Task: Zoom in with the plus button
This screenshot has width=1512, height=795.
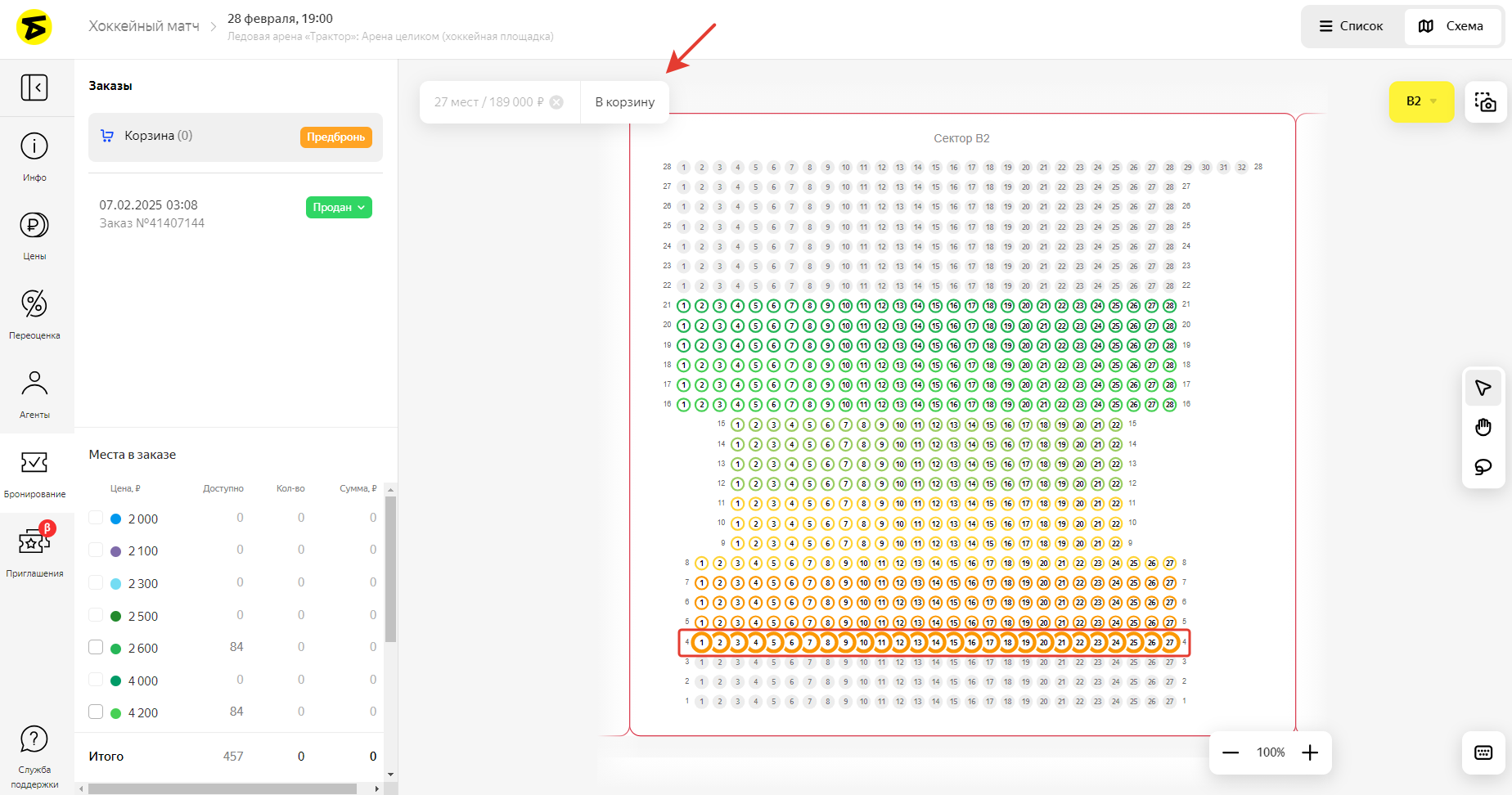Action: tap(1310, 752)
